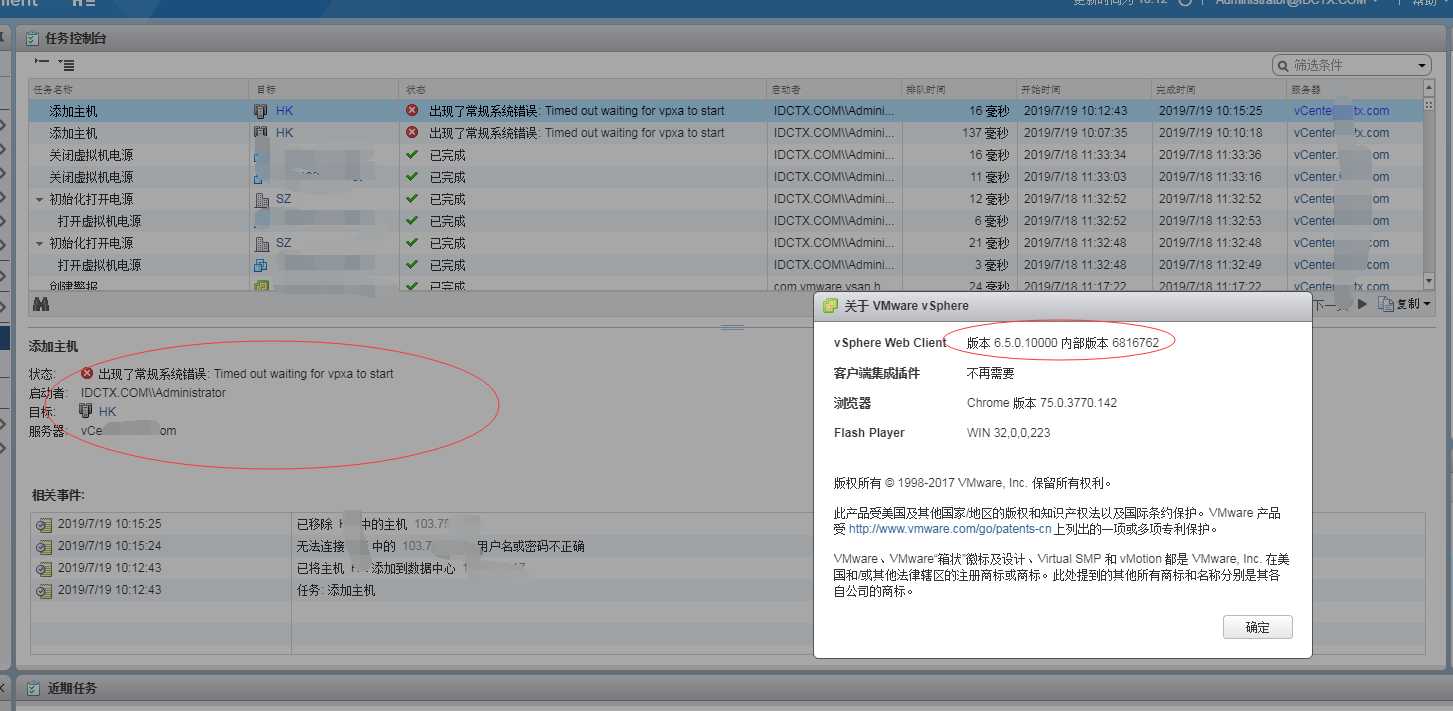Select 打开虚拟机电源 task with 6 毫秒 queue
Screen dimensions: 1453x711
pos(725,221)
